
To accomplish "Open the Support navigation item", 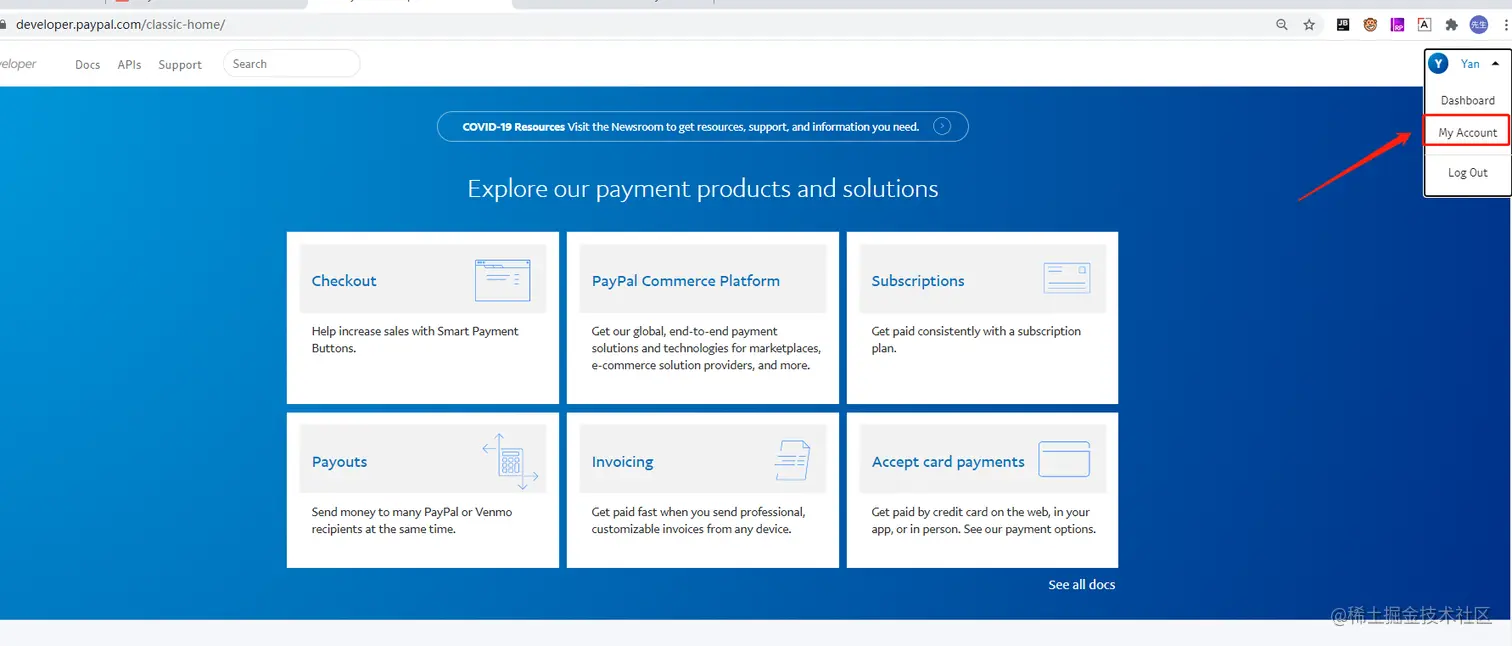I will 180,65.
